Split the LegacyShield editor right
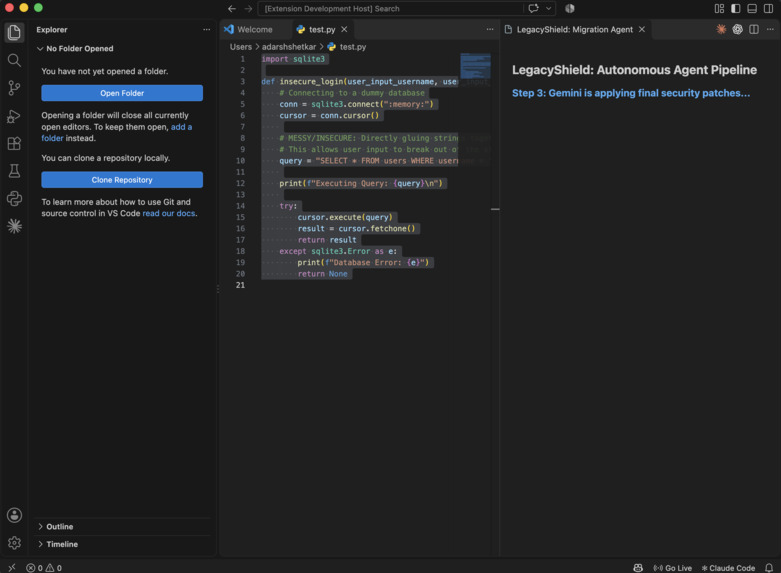The height and width of the screenshot is (573, 781). pyautogui.click(x=754, y=29)
